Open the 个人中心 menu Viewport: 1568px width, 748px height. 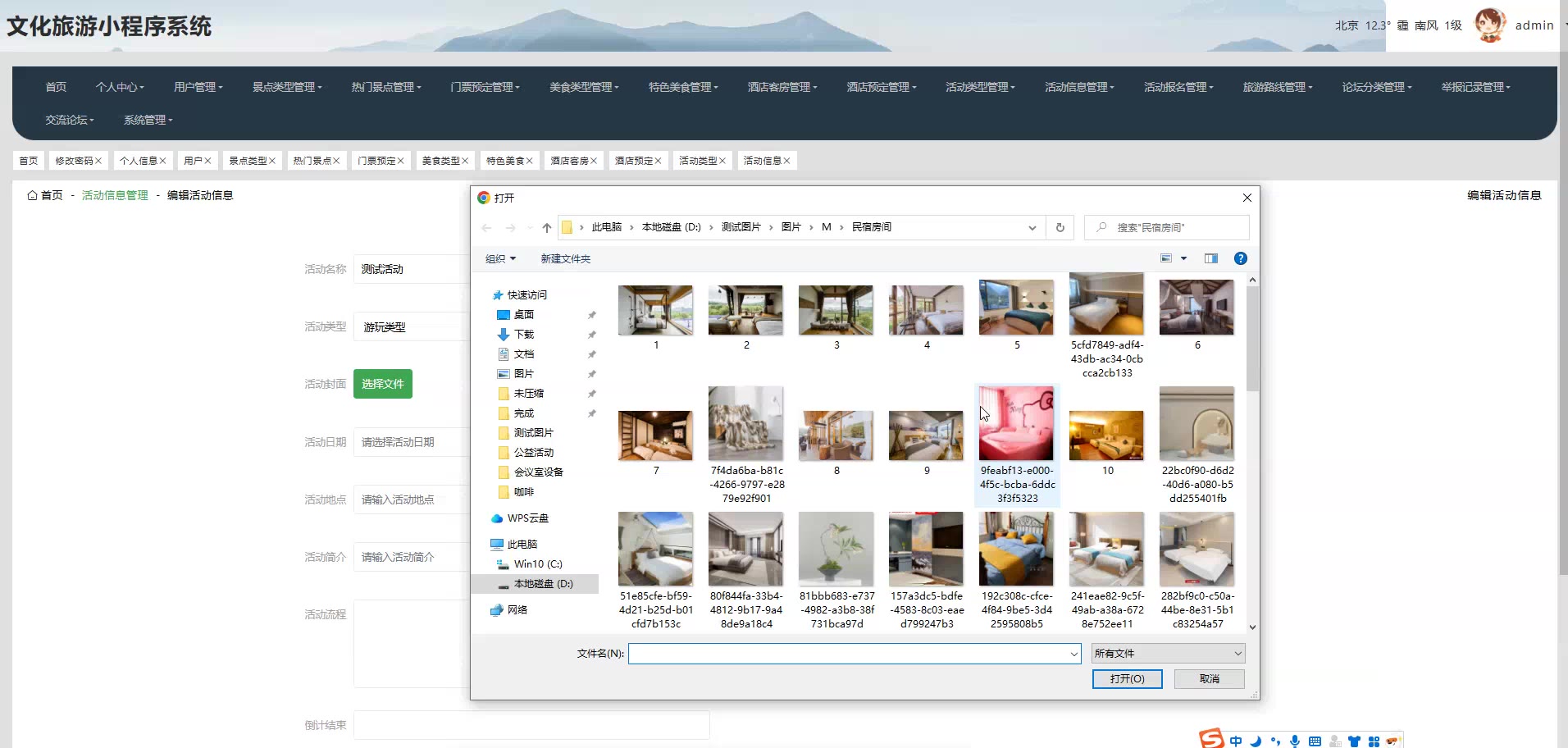pos(120,87)
